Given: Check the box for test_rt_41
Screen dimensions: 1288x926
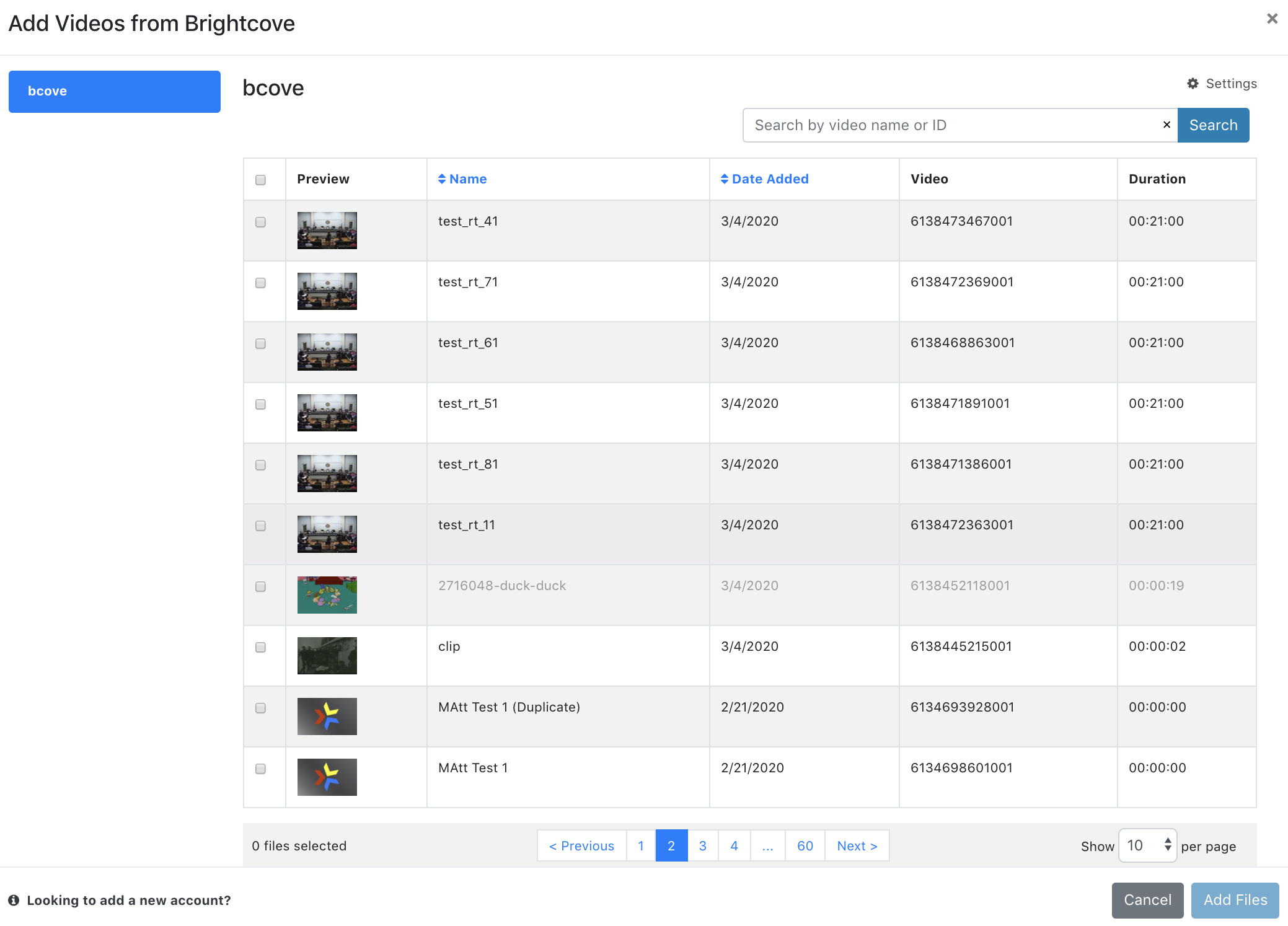Looking at the screenshot, I should (x=260, y=222).
